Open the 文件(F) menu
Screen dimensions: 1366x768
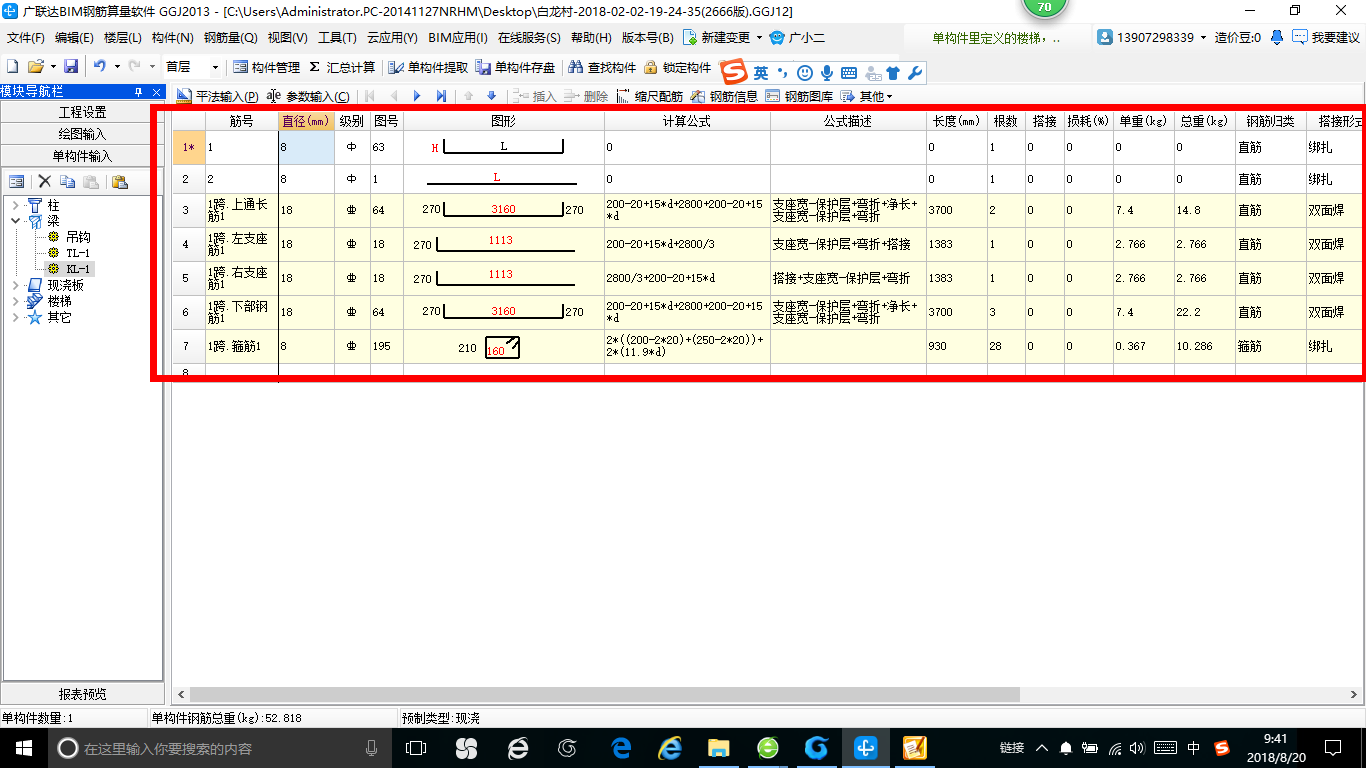coord(26,38)
